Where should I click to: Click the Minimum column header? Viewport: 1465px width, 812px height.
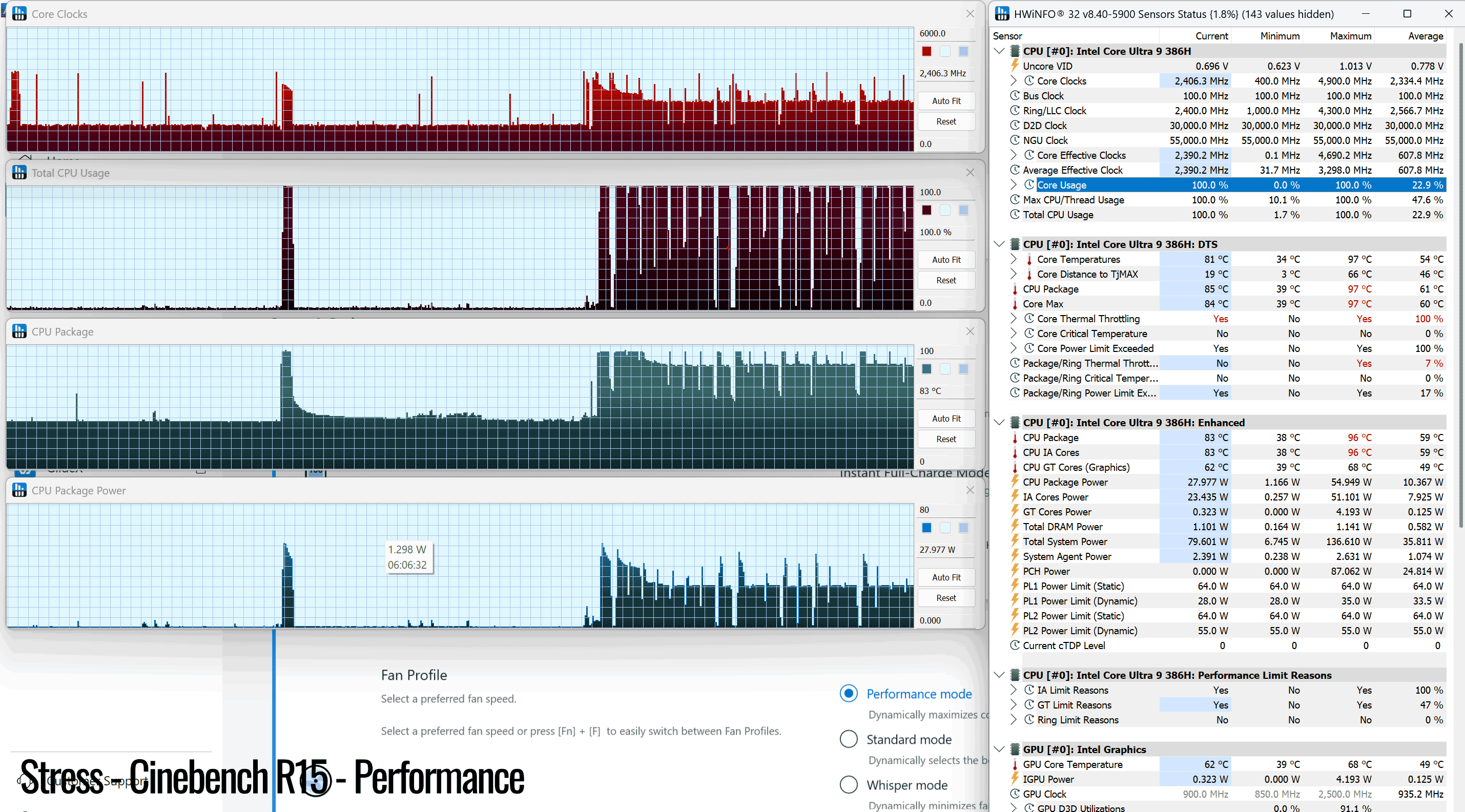pos(1280,36)
